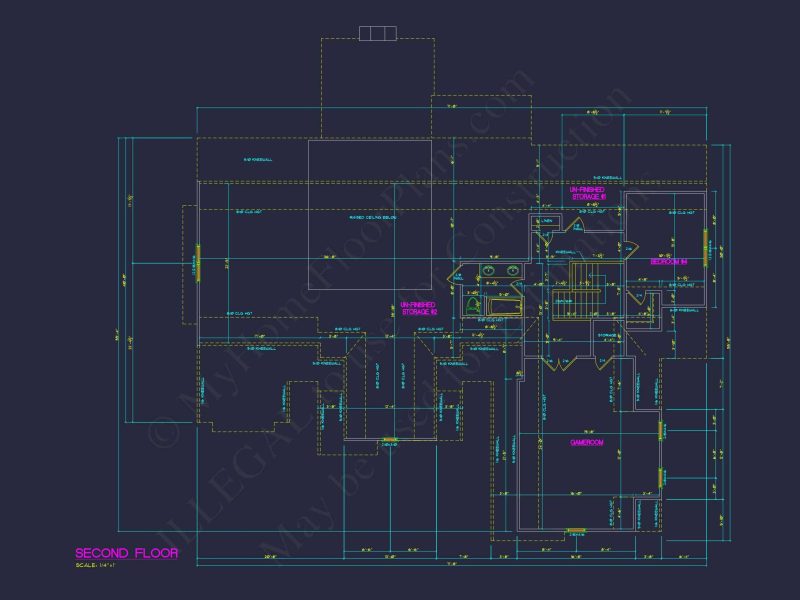Select the BEDROOM #4 room label
The image size is (800, 600).
668,262
